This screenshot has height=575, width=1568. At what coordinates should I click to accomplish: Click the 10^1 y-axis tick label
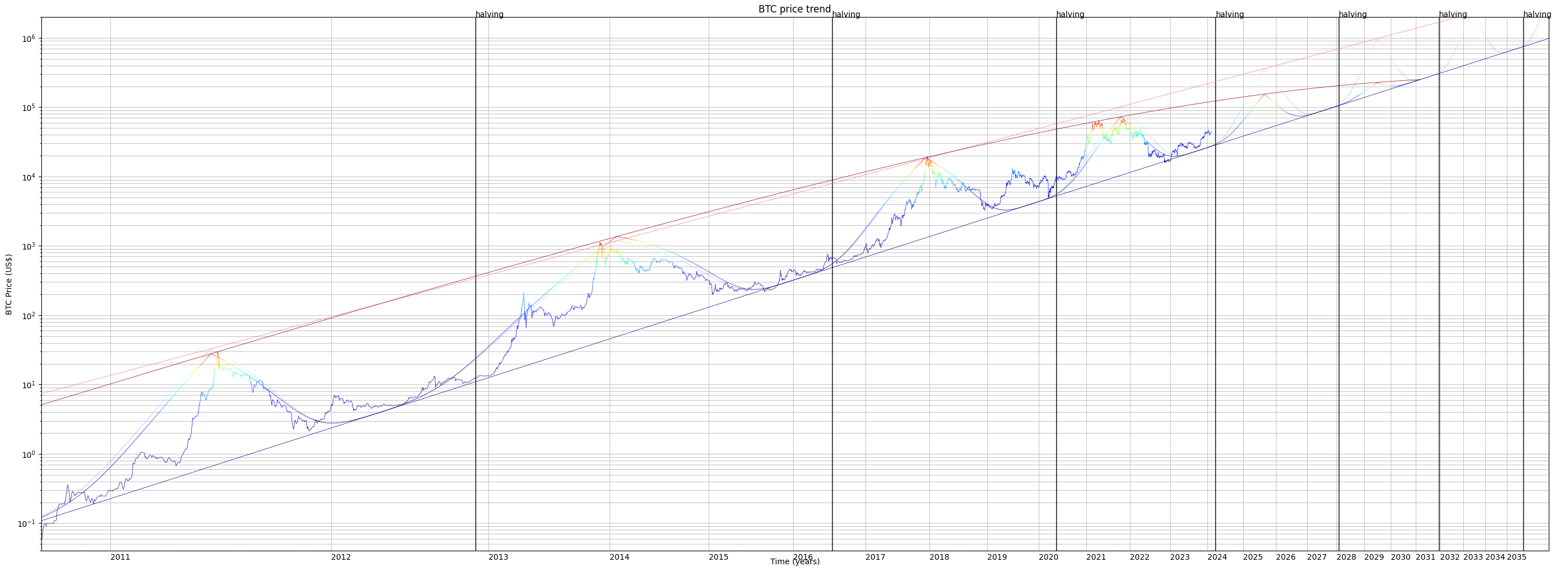pyautogui.click(x=29, y=384)
